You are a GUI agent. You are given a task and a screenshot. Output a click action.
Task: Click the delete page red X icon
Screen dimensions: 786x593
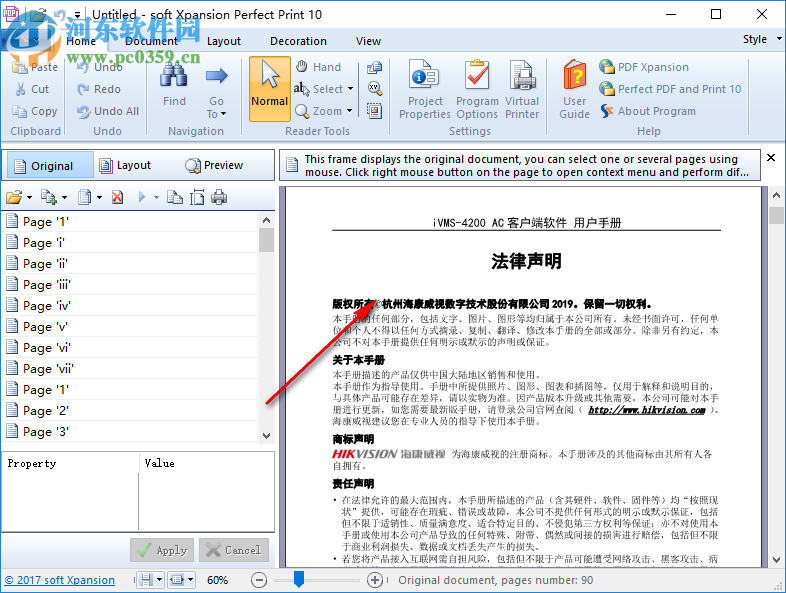(x=118, y=197)
